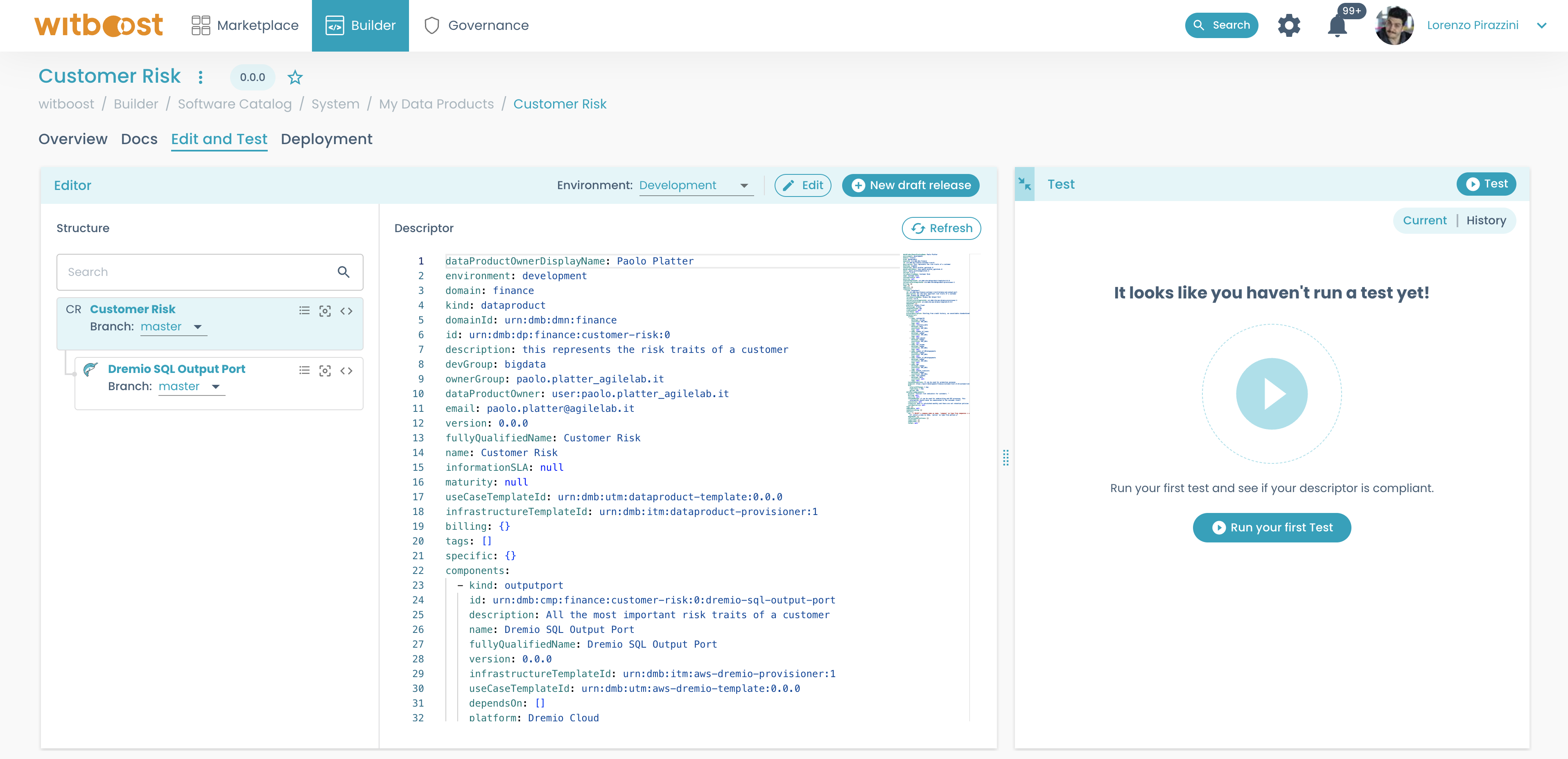Expand the Dremio SQL Output Port branch dropdown
1568x759 pixels.
tap(190, 386)
